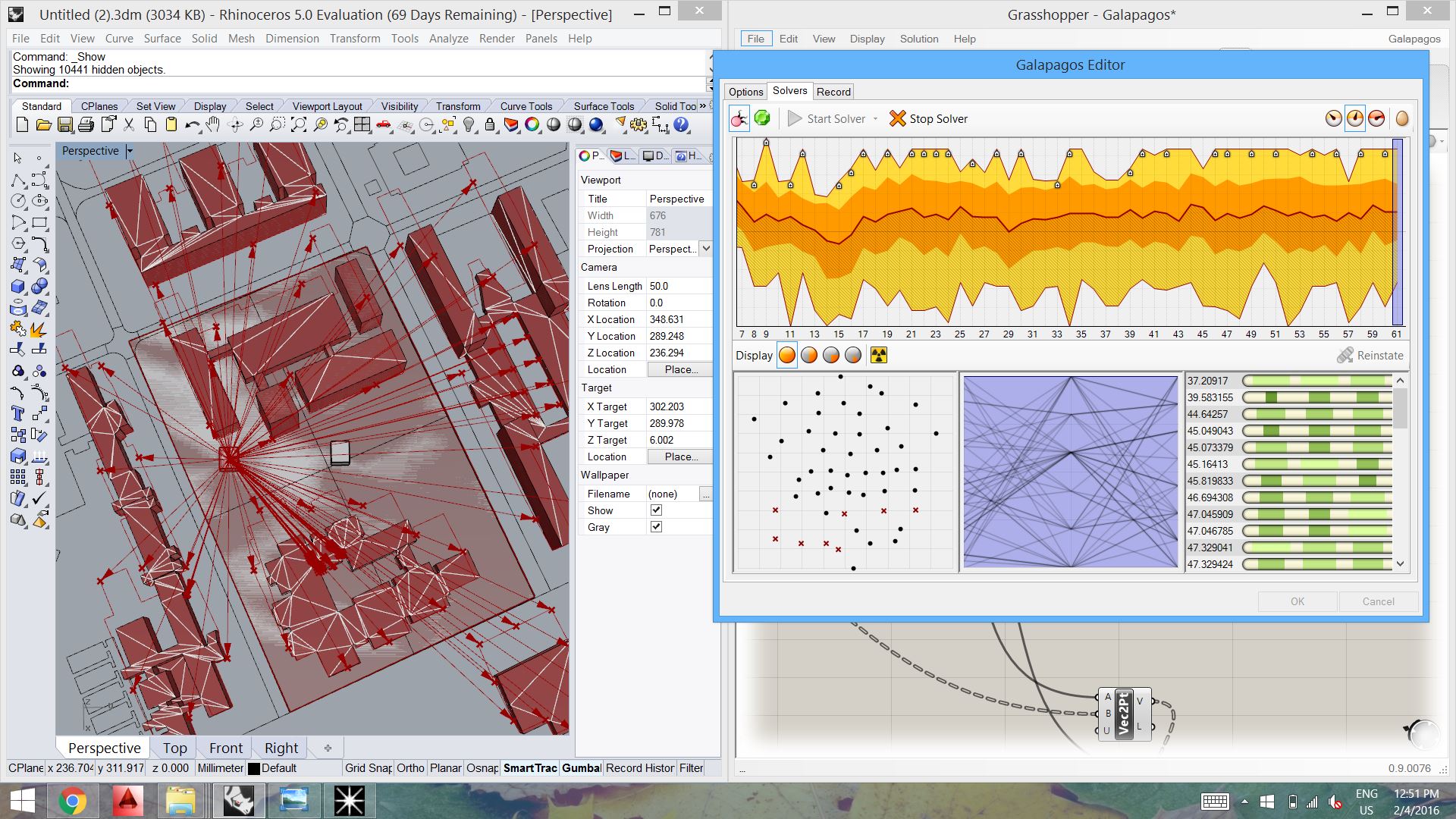Select the Polyline tool in left sidebar
Viewport: 1456px width, 819px height.
click(x=18, y=180)
